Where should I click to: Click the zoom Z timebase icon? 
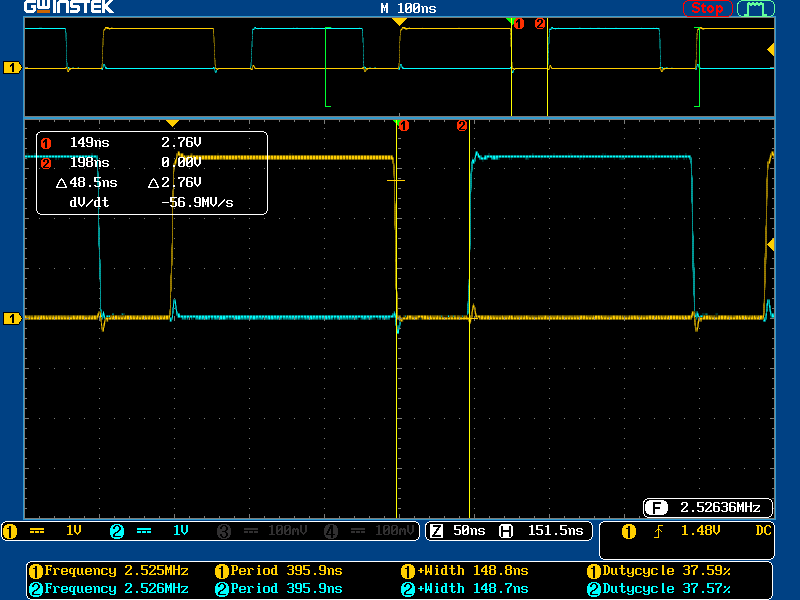tap(437, 531)
